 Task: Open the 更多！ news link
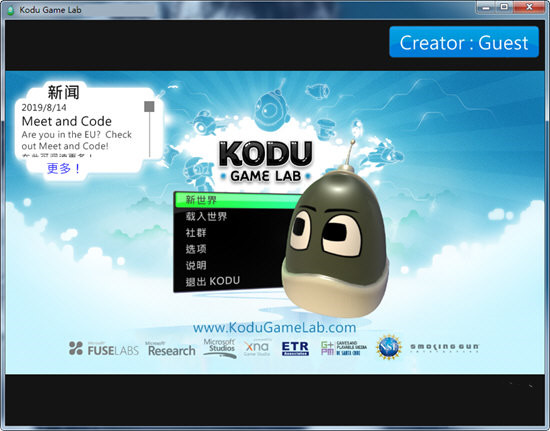63,168
